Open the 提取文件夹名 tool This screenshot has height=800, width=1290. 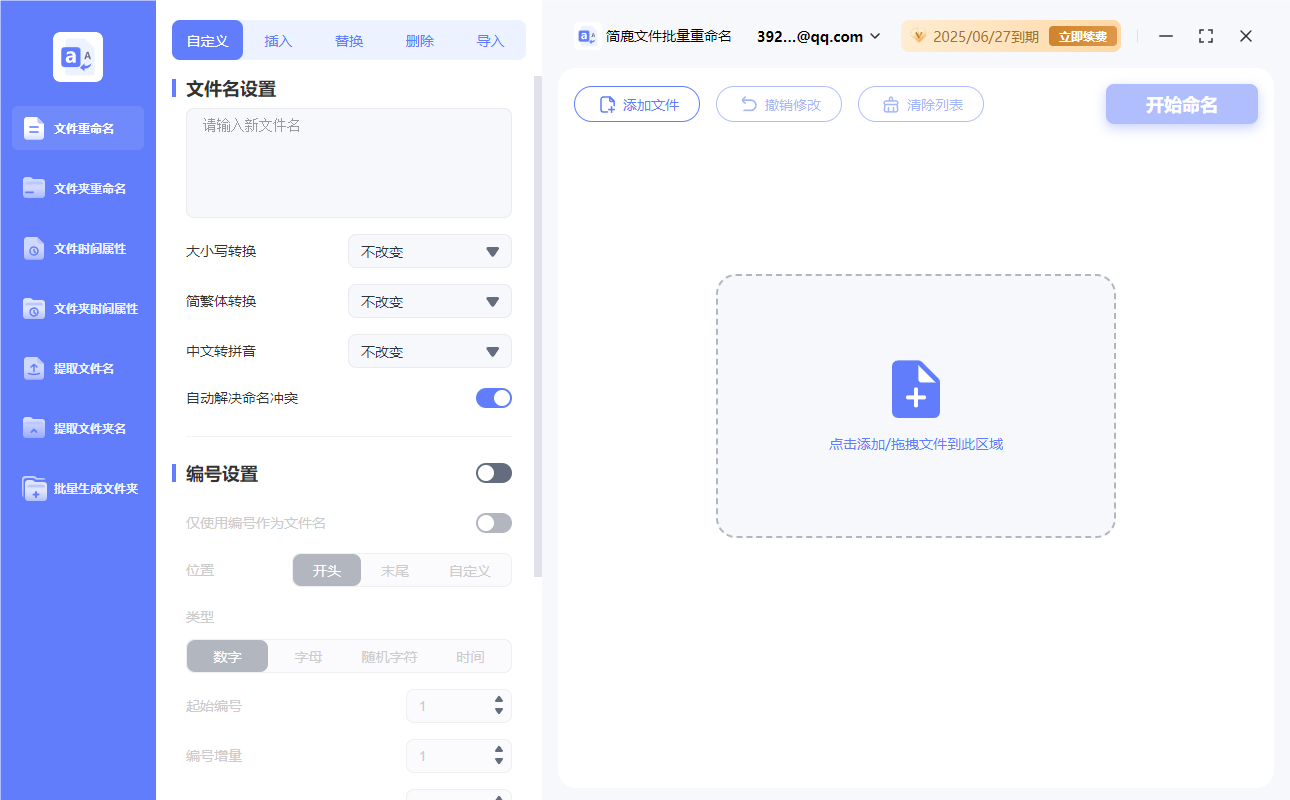(77, 428)
